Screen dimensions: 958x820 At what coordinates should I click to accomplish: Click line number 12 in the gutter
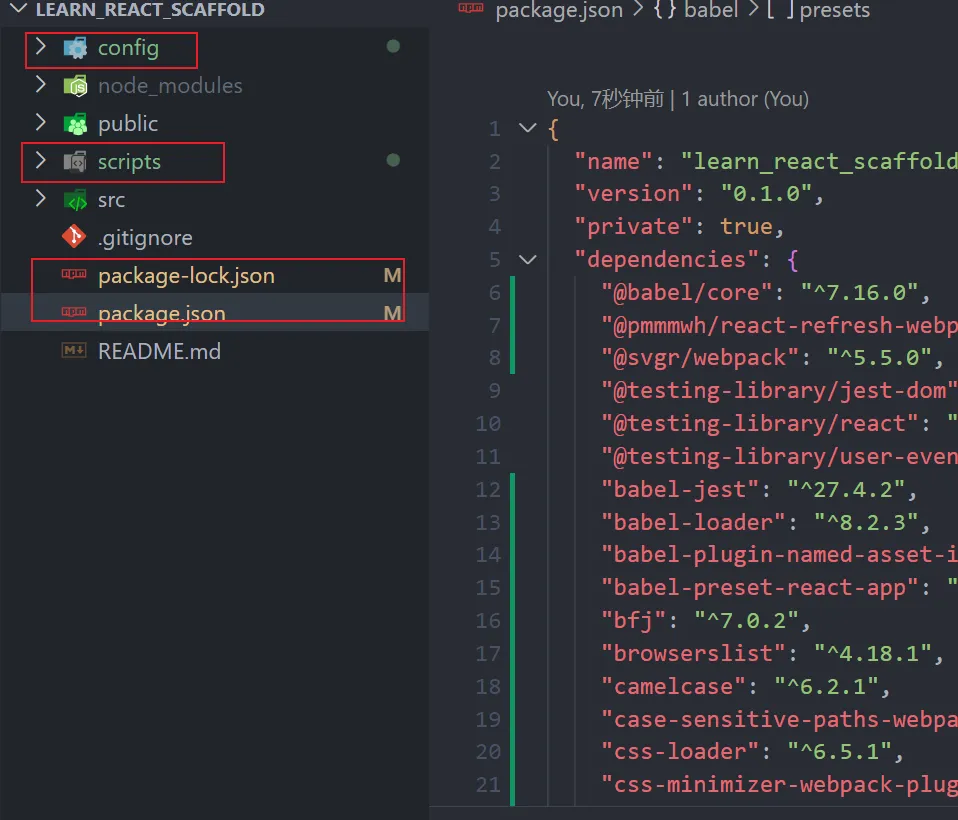pyautogui.click(x=489, y=489)
